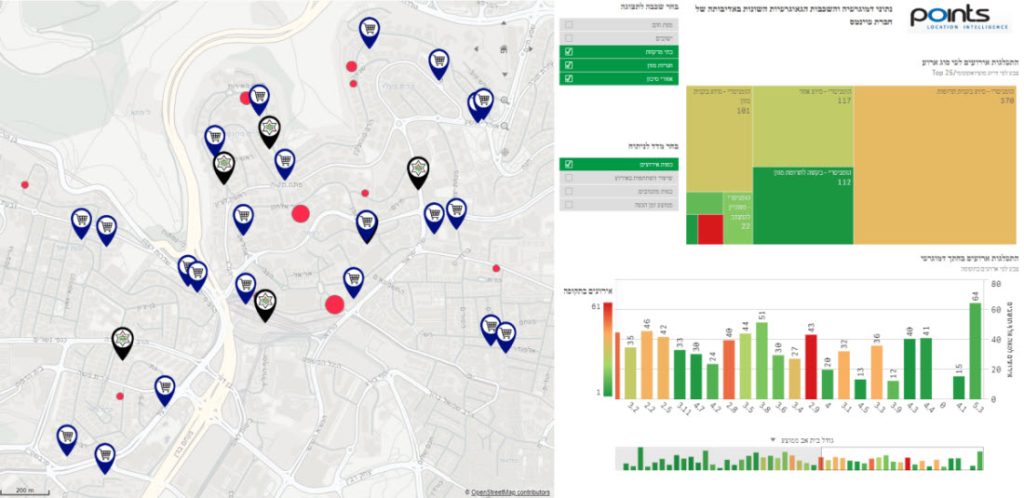This screenshot has width=1024, height=498.
Task: Uncheck the third green row in the upper filter list
Action: (619, 78)
